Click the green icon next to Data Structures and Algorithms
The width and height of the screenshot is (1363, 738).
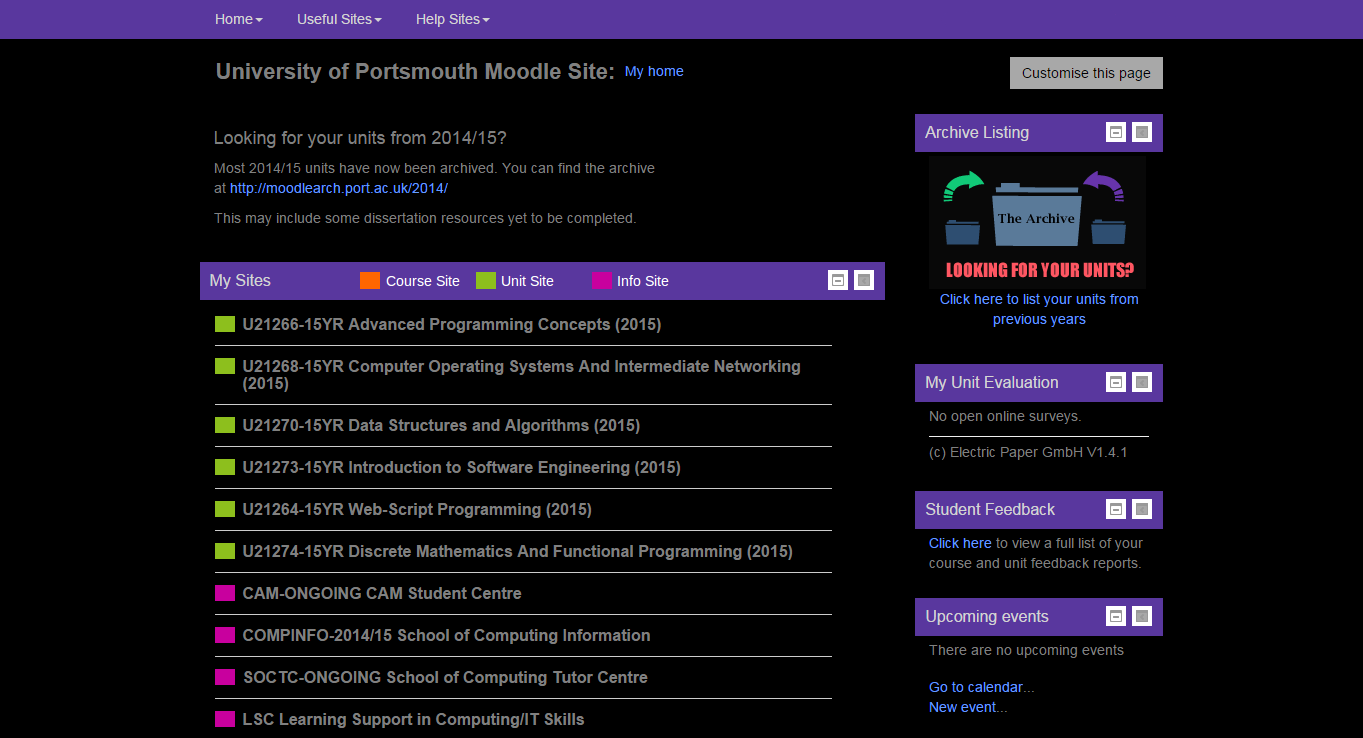[x=224, y=424]
